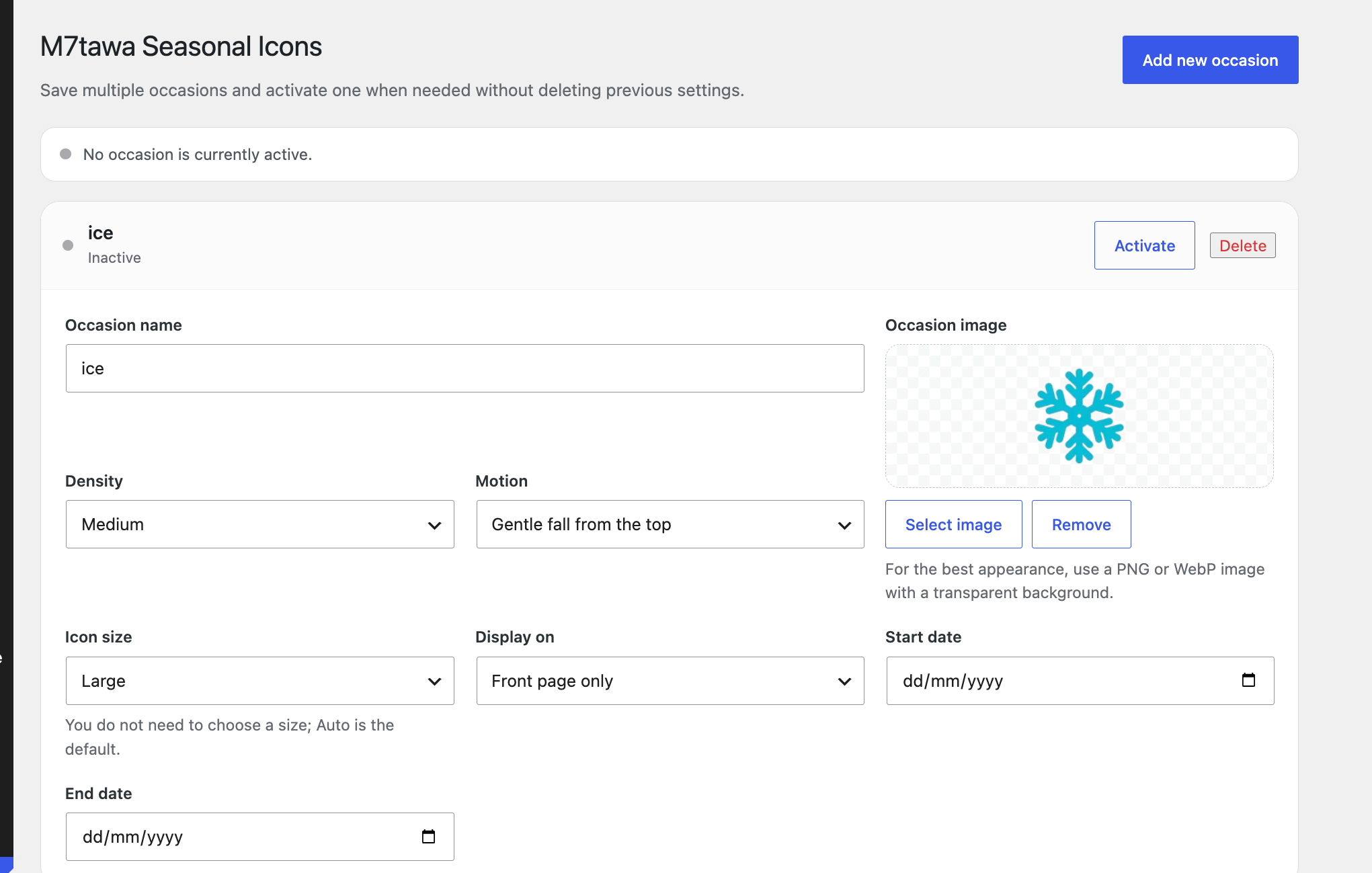Delete the ice occasion
Screen dimensions: 1372x873
(1242, 245)
